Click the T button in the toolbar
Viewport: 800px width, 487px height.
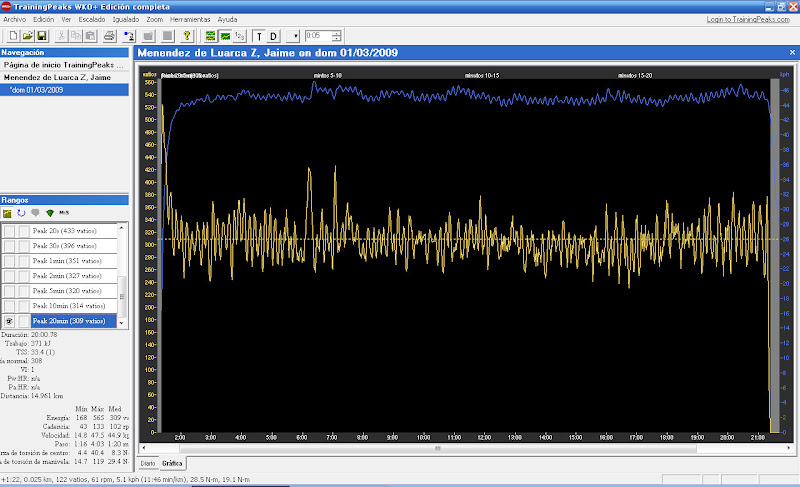(258, 36)
